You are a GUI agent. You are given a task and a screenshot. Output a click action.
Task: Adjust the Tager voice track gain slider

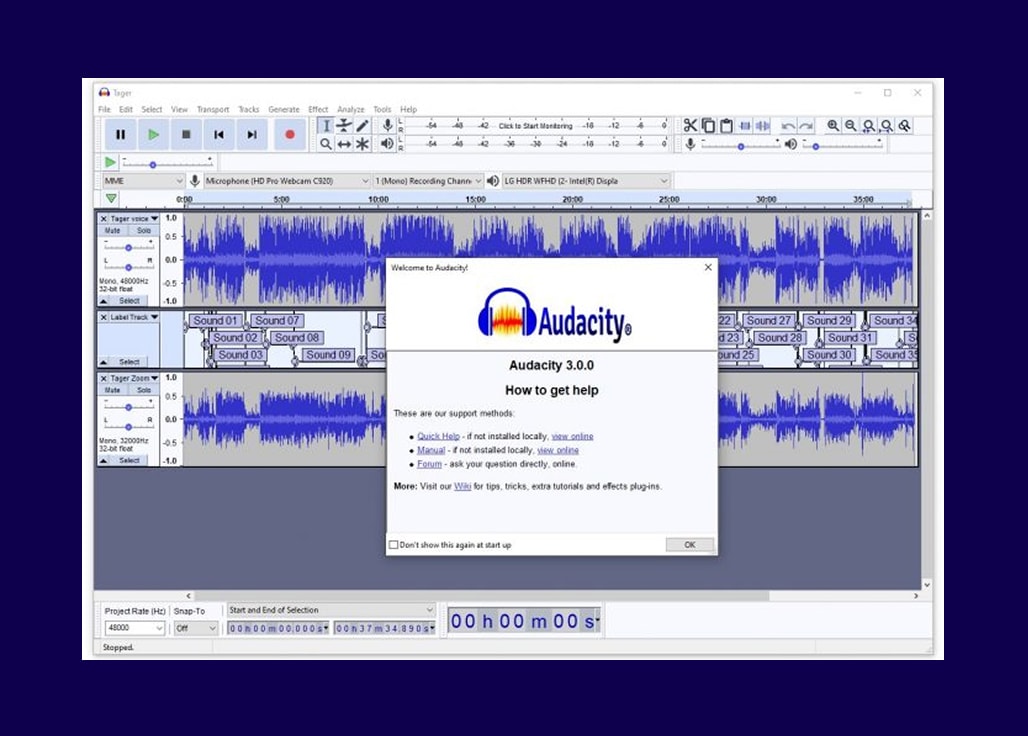128,247
